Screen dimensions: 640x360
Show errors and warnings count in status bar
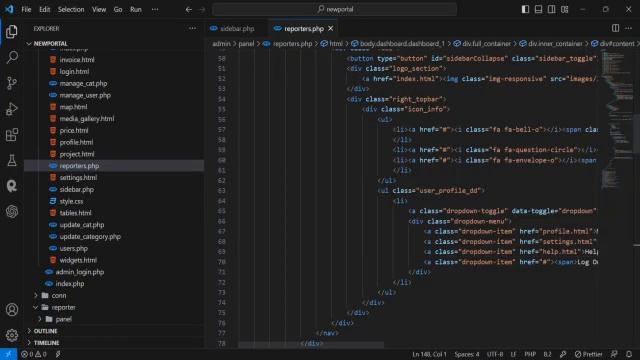tap(33, 354)
